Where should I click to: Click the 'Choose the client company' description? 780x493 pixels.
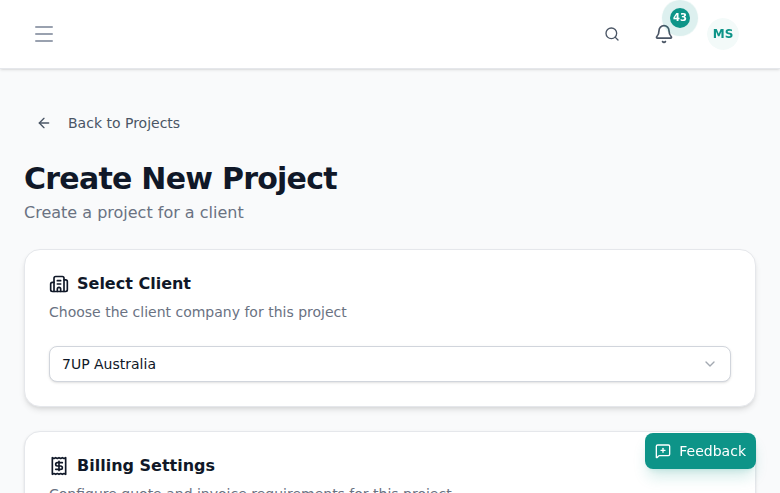198,312
